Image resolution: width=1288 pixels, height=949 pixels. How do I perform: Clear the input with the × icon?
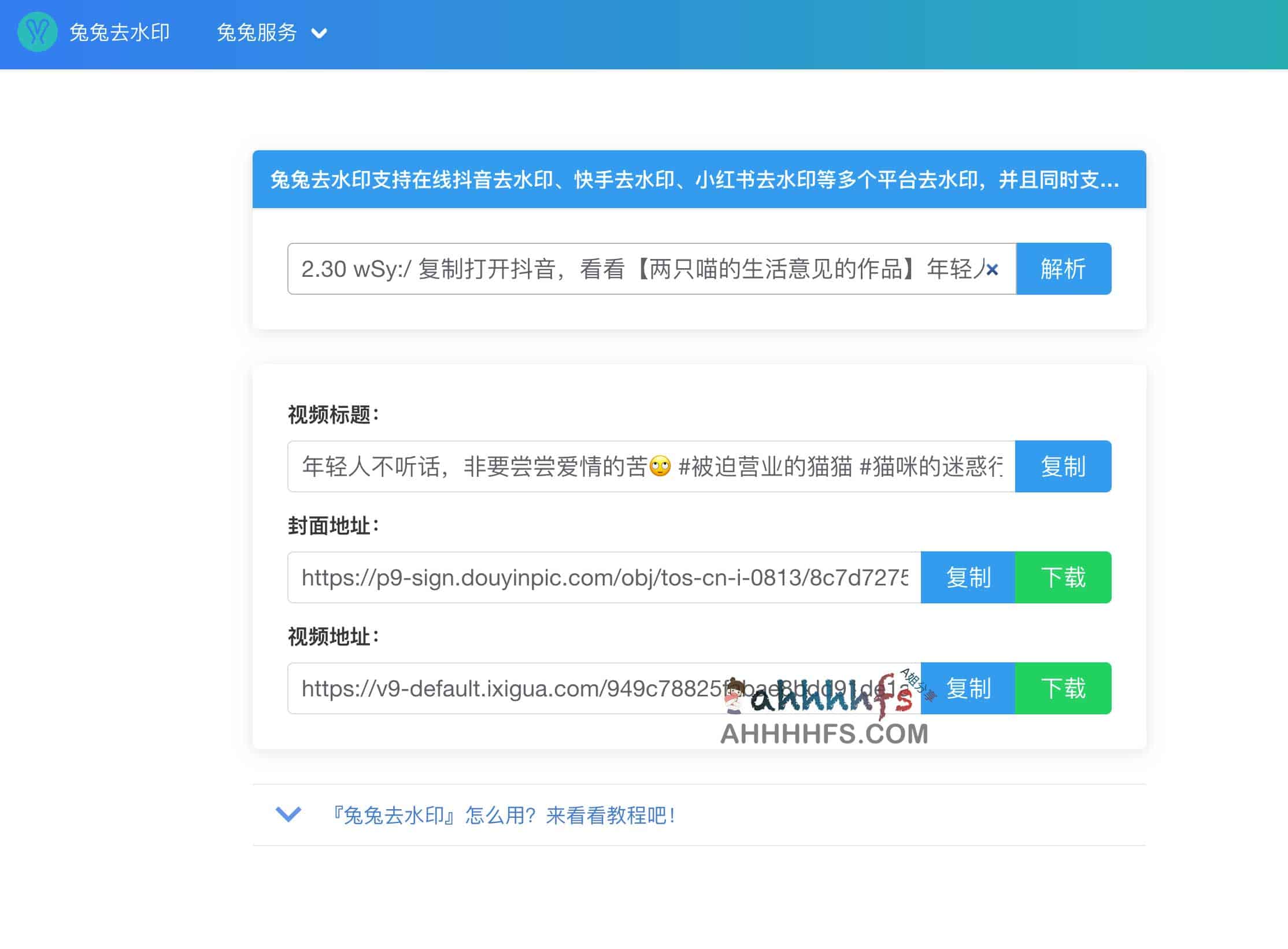point(993,269)
